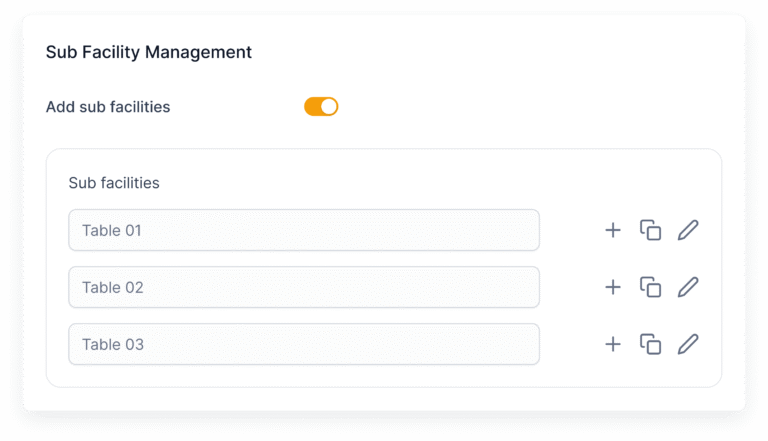The image size is (768, 441).
Task: Duplicate the Table 03 sub facility
Action: point(651,345)
